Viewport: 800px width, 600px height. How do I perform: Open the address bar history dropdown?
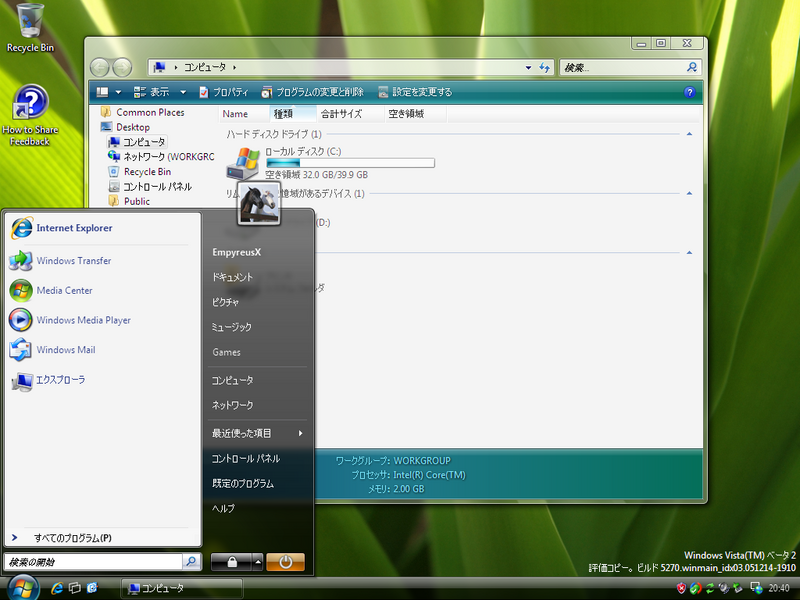pos(528,68)
